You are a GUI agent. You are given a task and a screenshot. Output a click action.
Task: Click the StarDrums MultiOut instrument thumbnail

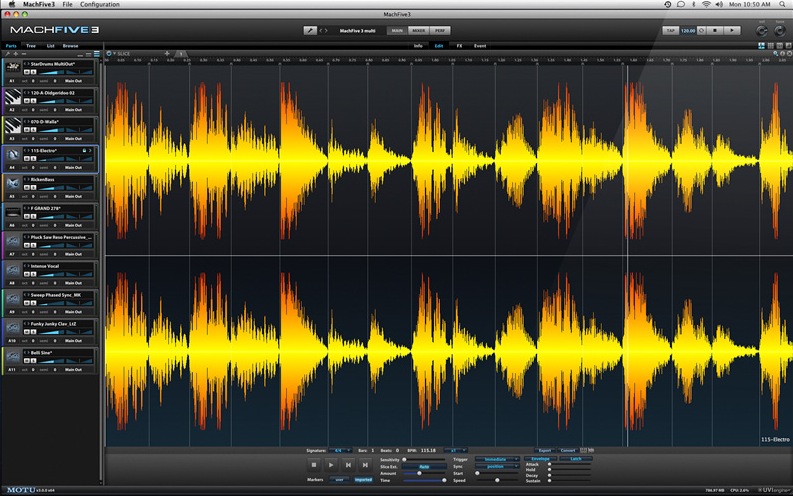point(13,68)
